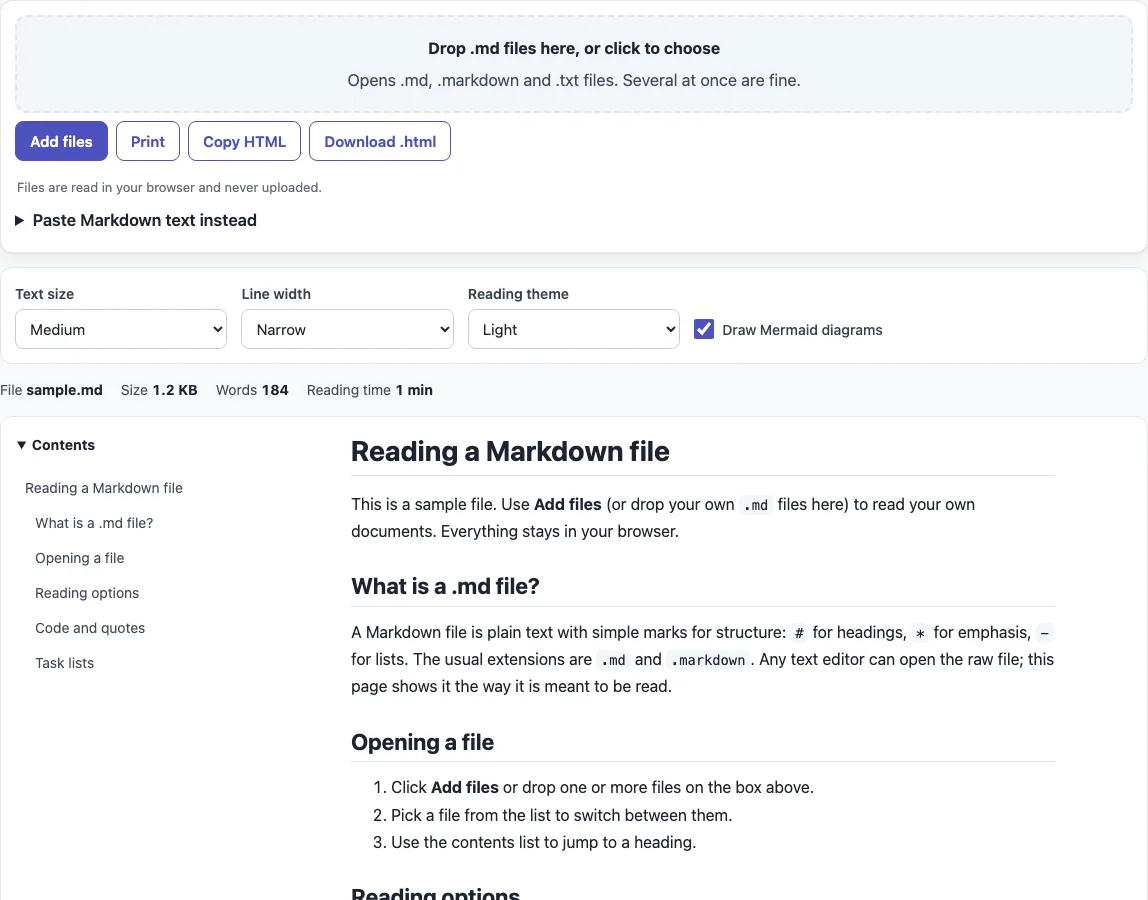Open the drop .md files zone

pyautogui.click(x=574, y=64)
